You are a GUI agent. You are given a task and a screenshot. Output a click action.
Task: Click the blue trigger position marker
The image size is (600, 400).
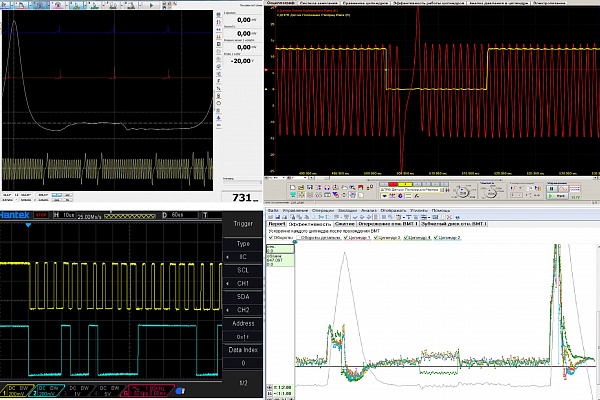click(28, 225)
